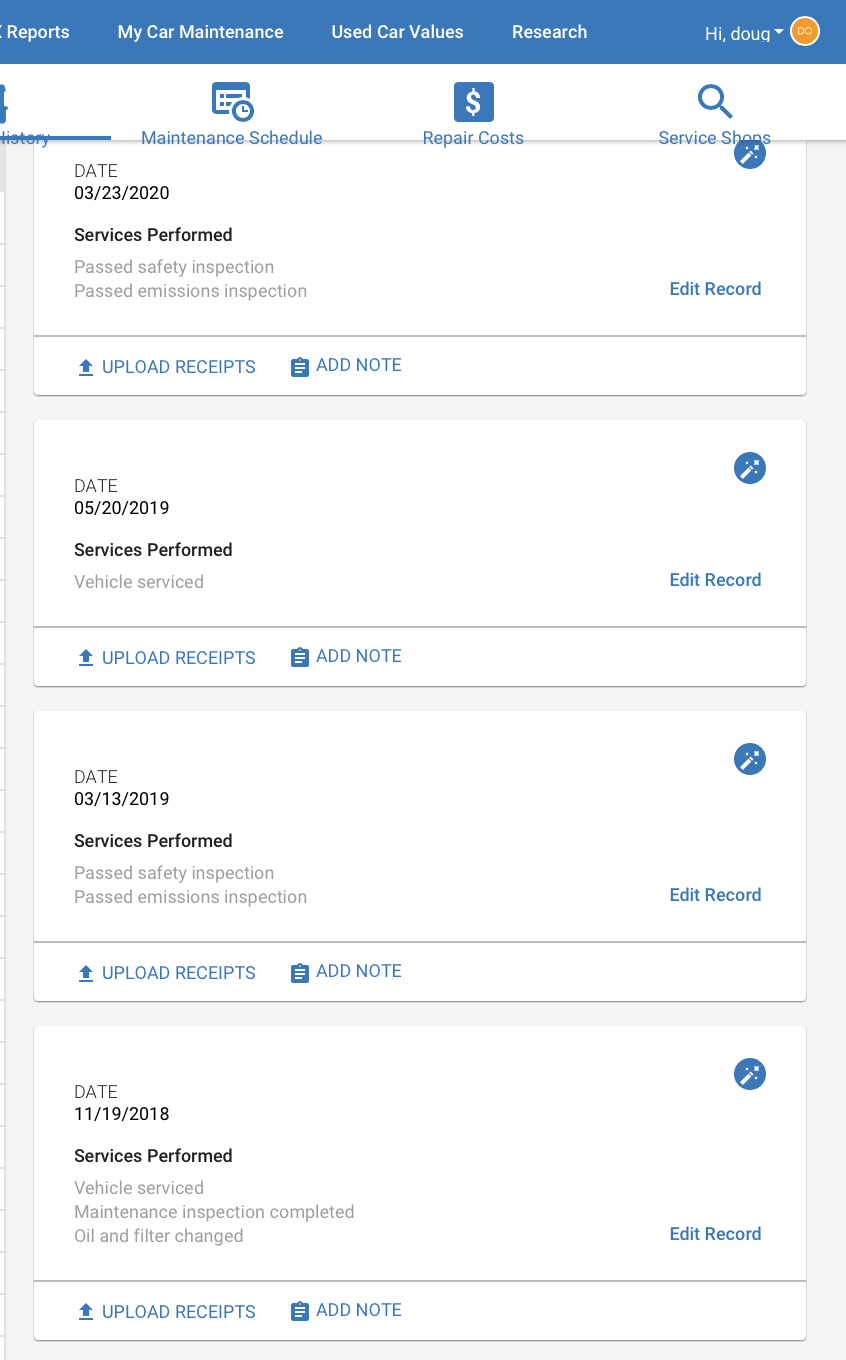
Task: Edit Record for 03/23/2020 entry
Action: [715, 289]
